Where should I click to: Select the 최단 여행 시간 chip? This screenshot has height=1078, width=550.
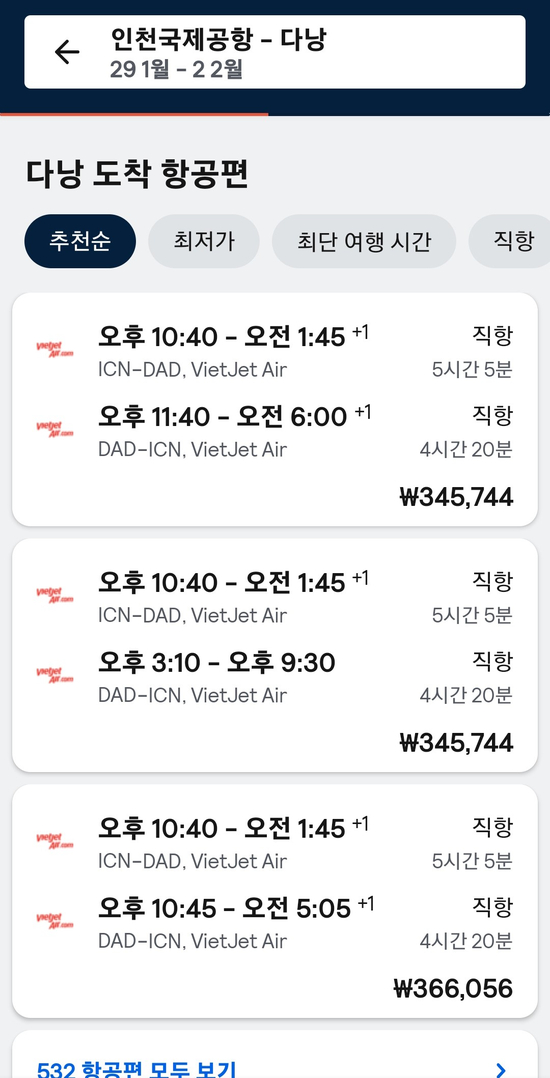364,241
